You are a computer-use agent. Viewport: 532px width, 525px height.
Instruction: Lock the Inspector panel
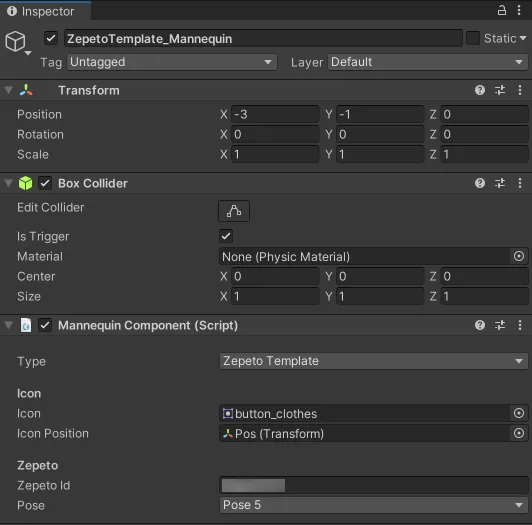coord(502,11)
